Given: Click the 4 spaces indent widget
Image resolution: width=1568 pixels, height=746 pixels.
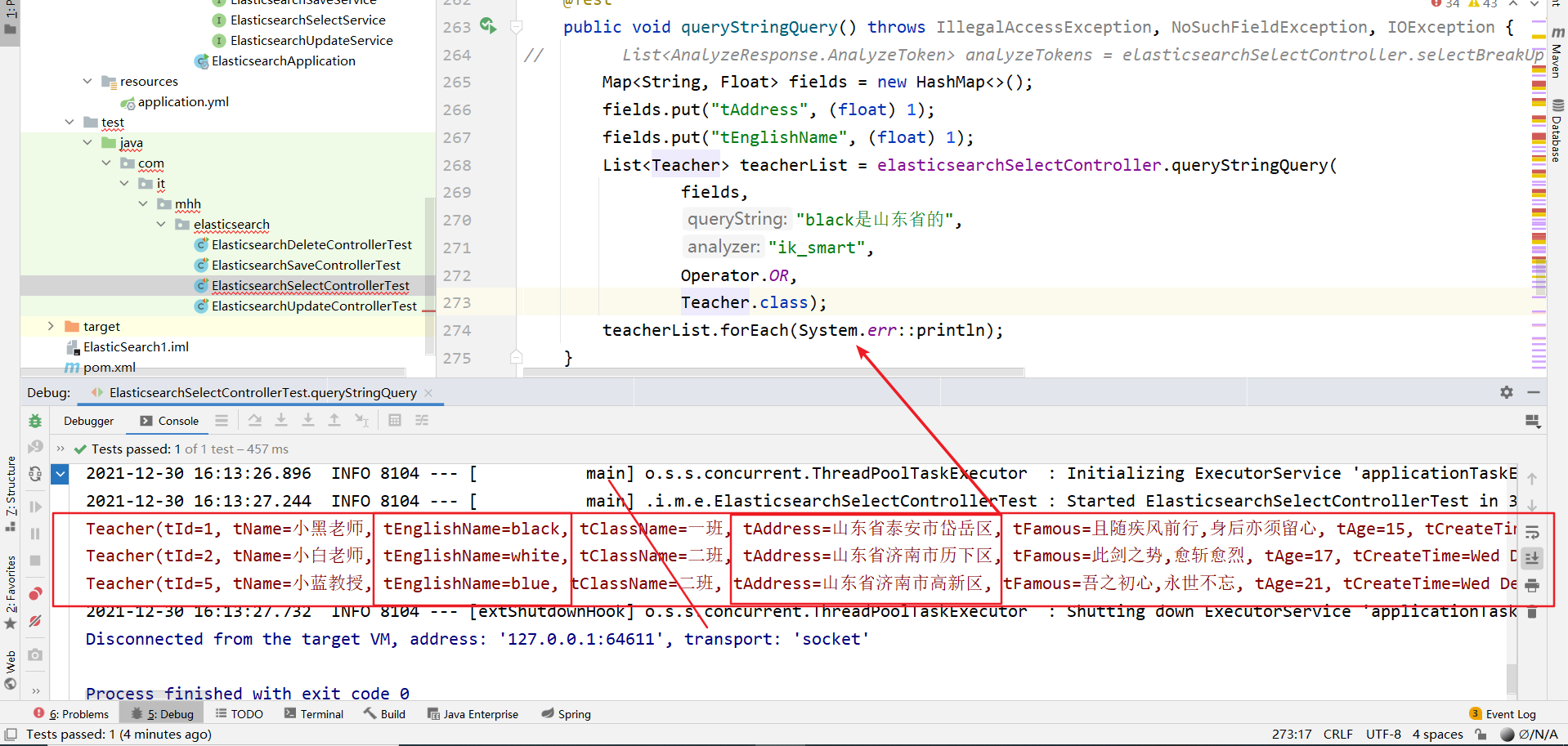Looking at the screenshot, I should pyautogui.click(x=1437, y=734).
